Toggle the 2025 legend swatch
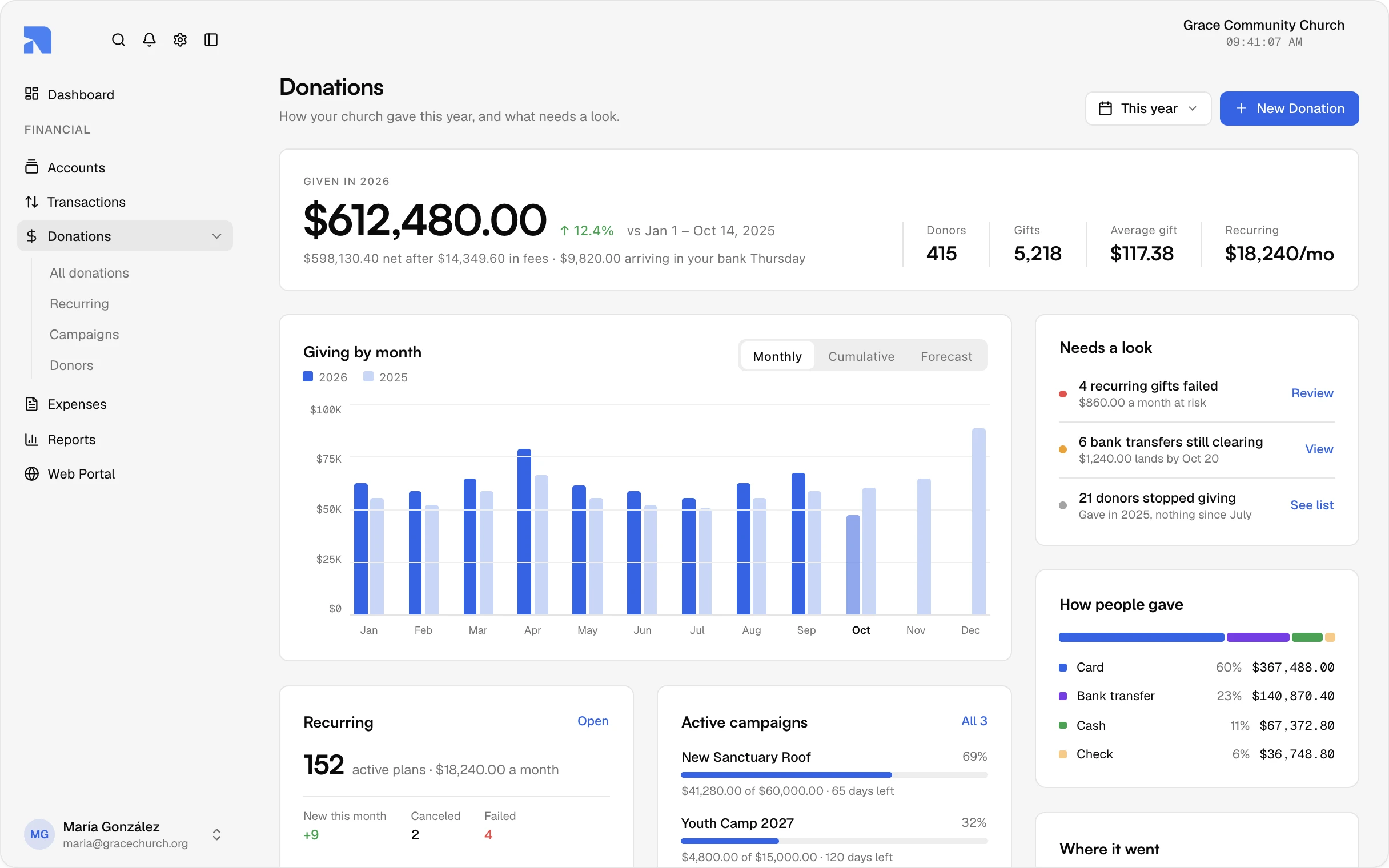1389x868 pixels. 368,376
